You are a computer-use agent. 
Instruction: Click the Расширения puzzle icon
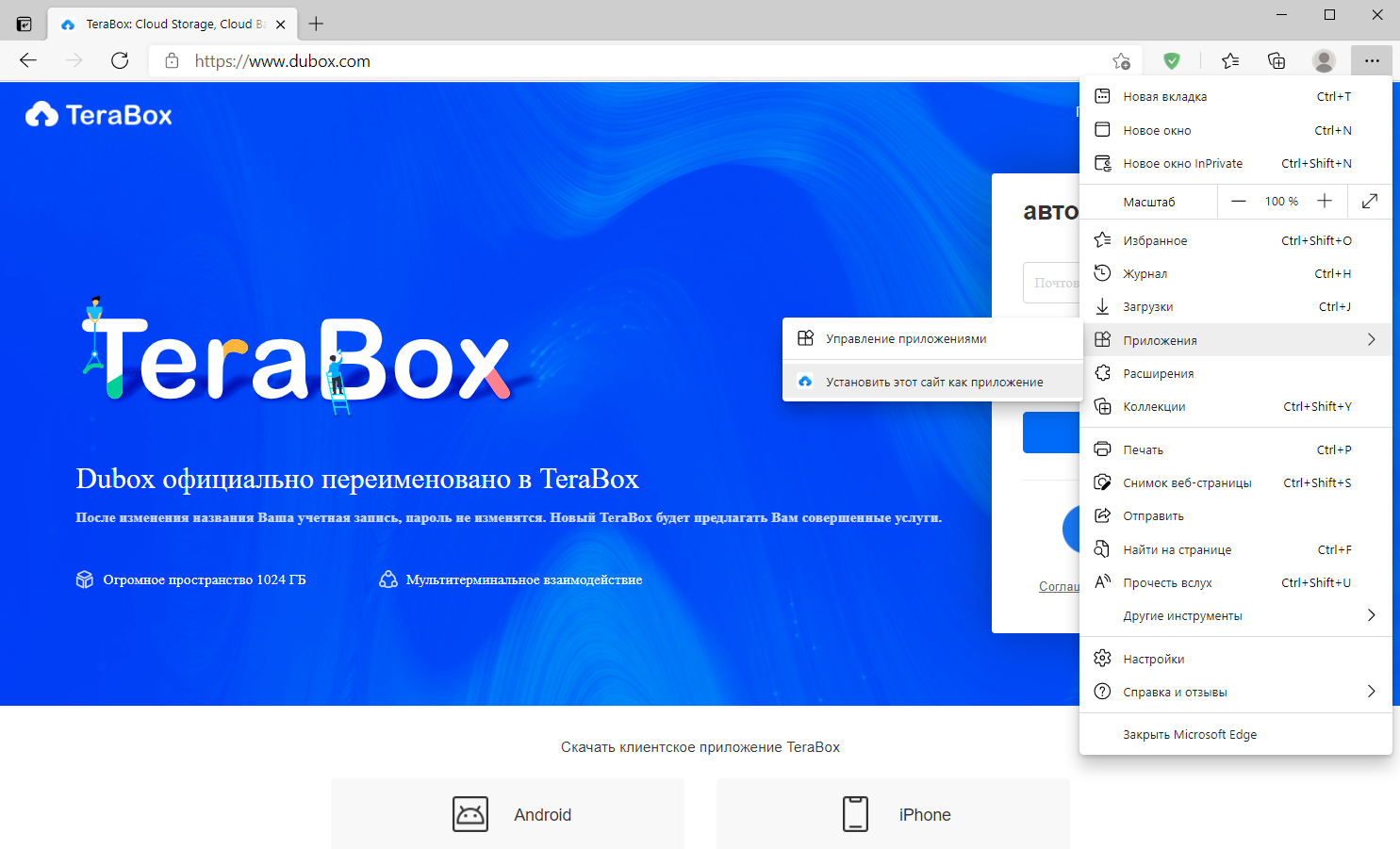point(1102,373)
